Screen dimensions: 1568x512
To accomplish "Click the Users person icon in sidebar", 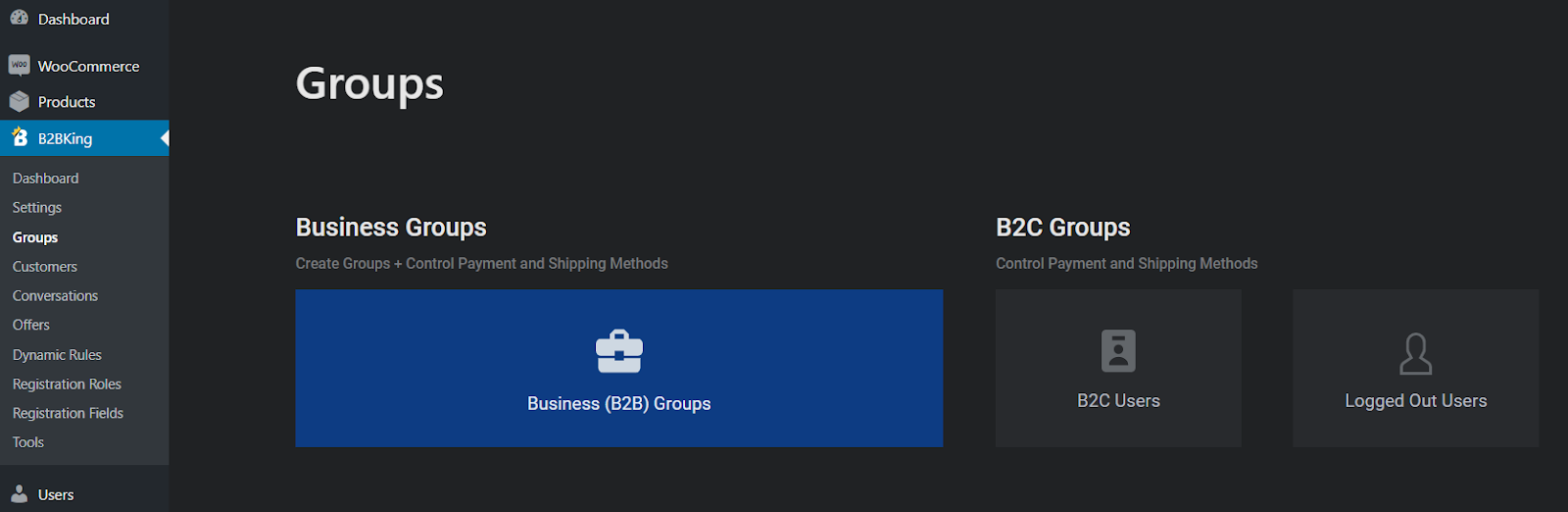I will point(19,493).
